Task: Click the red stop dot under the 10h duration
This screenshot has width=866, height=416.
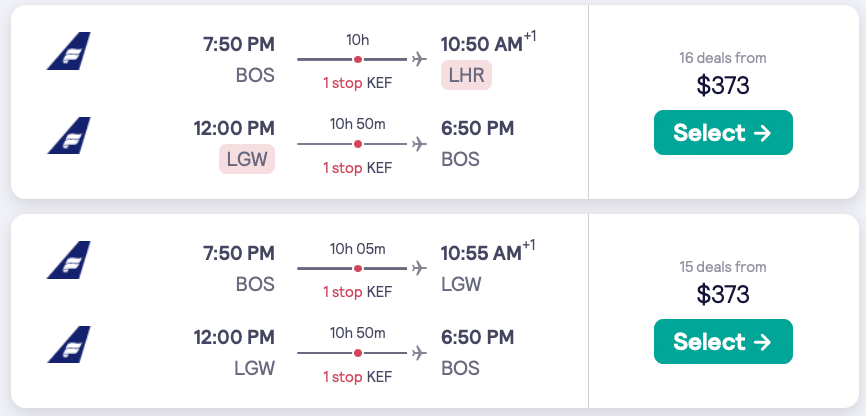Action: (x=358, y=59)
